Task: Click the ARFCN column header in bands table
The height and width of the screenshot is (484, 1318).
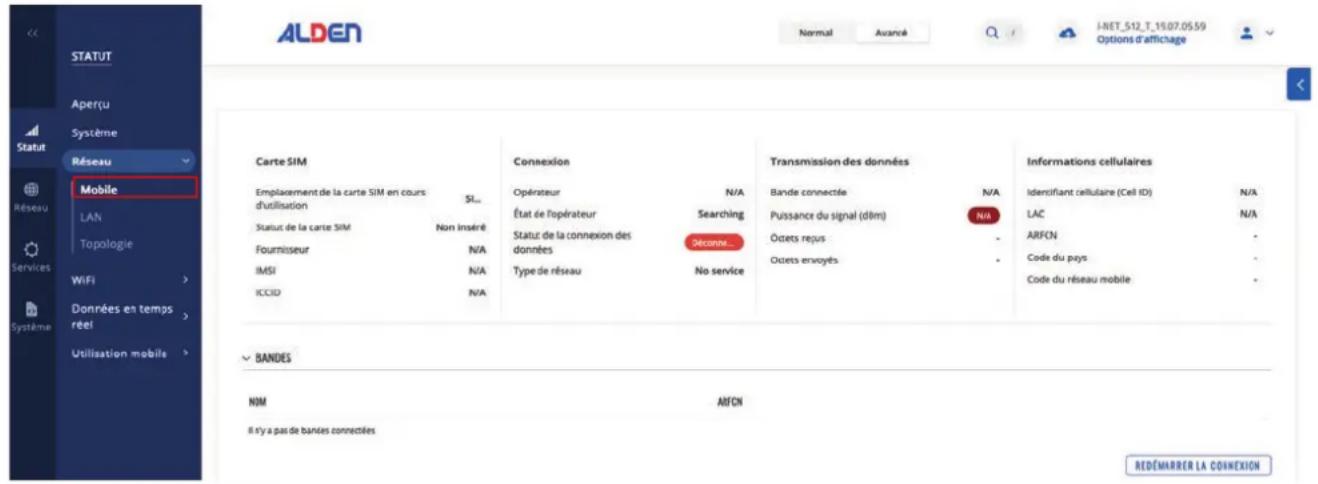Action: [x=728, y=403]
